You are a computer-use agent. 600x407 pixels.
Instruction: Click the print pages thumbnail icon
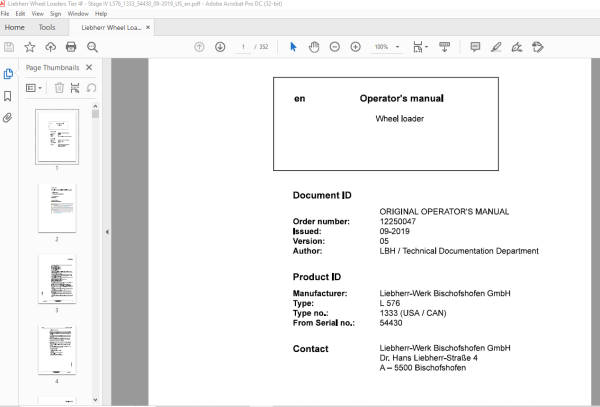75,88
